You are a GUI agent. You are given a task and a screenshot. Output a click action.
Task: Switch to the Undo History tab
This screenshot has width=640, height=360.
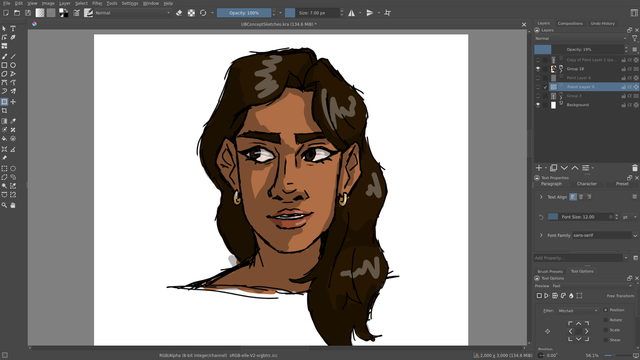pyautogui.click(x=603, y=23)
